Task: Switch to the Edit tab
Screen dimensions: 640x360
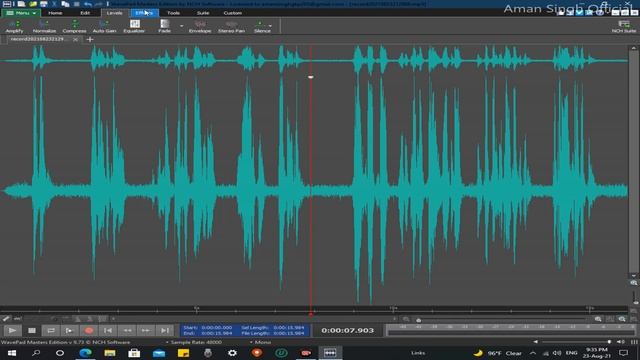Action: (x=85, y=13)
